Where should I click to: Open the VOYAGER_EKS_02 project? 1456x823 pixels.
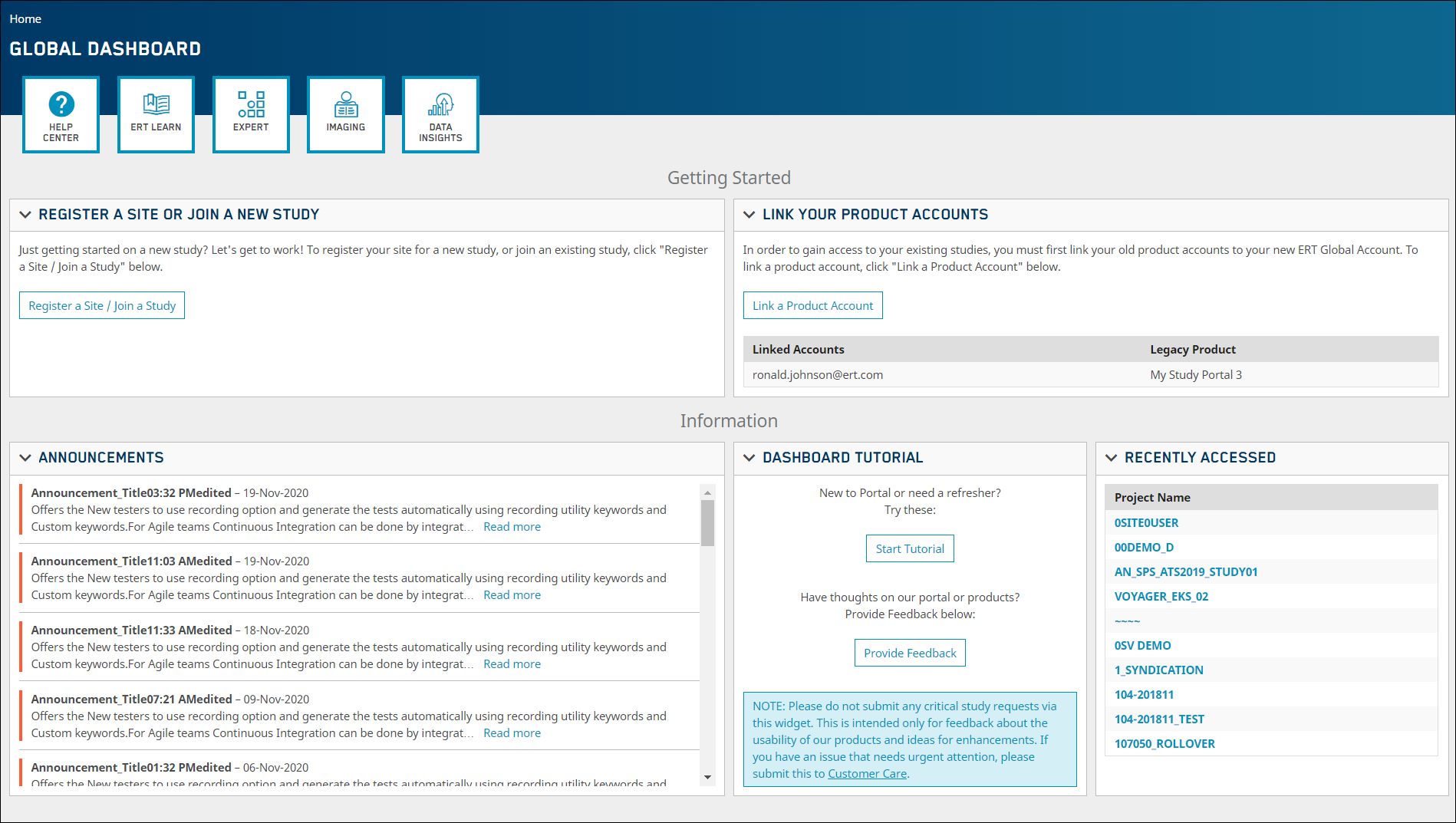tap(1161, 597)
